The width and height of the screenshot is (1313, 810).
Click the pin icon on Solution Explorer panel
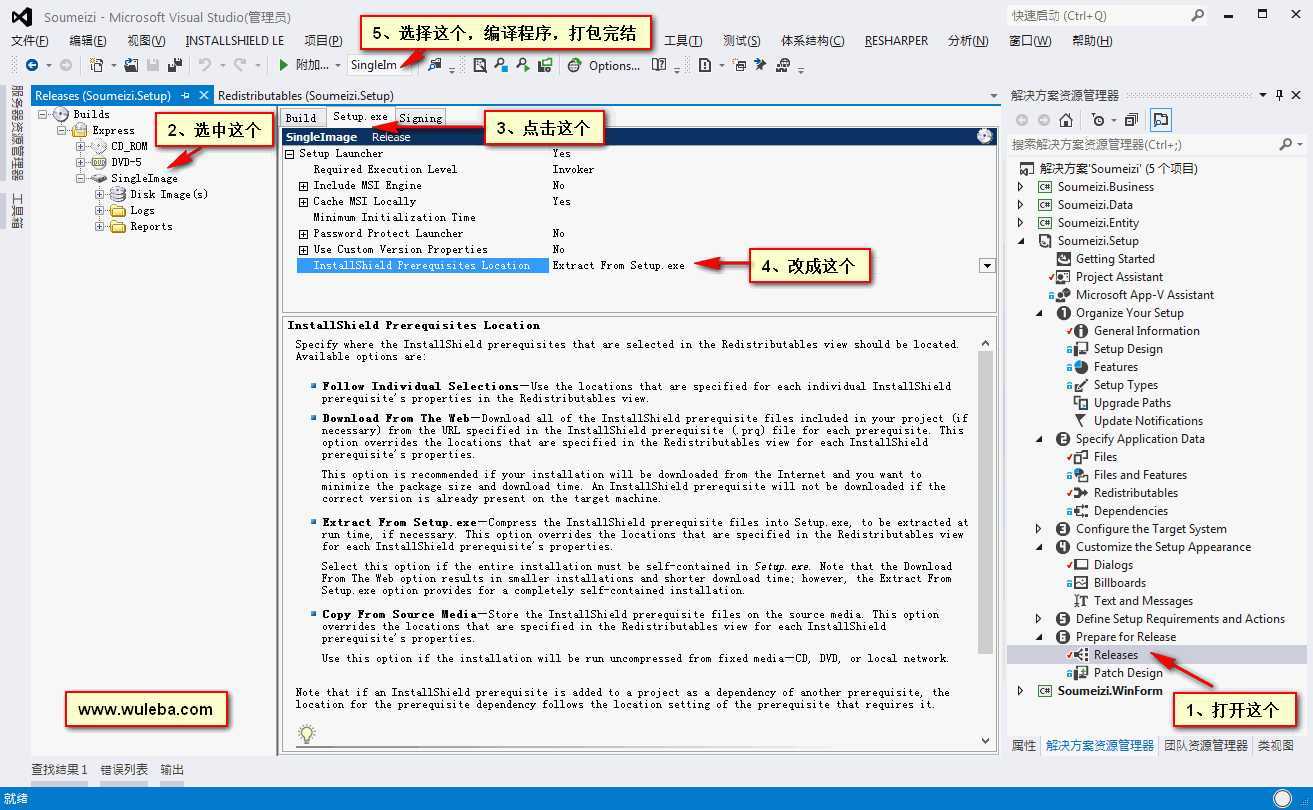1279,95
